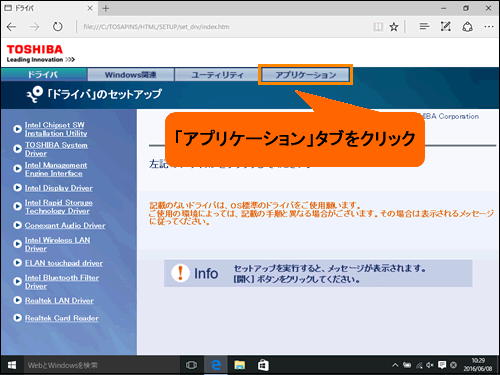Open Intel Display Driver link

[59, 188]
